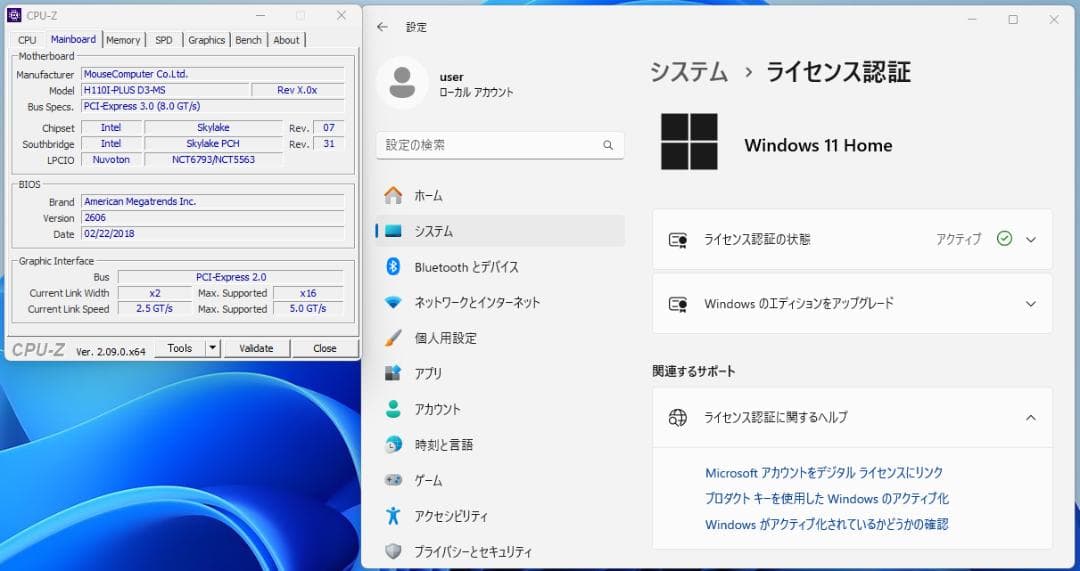Click the activation state certificate icon

678,240
